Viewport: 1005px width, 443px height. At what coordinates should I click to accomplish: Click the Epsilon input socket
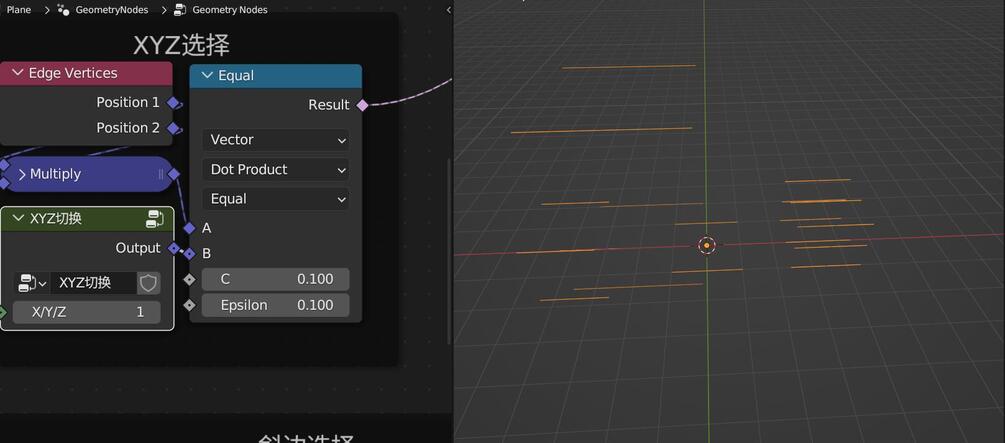coord(189,305)
